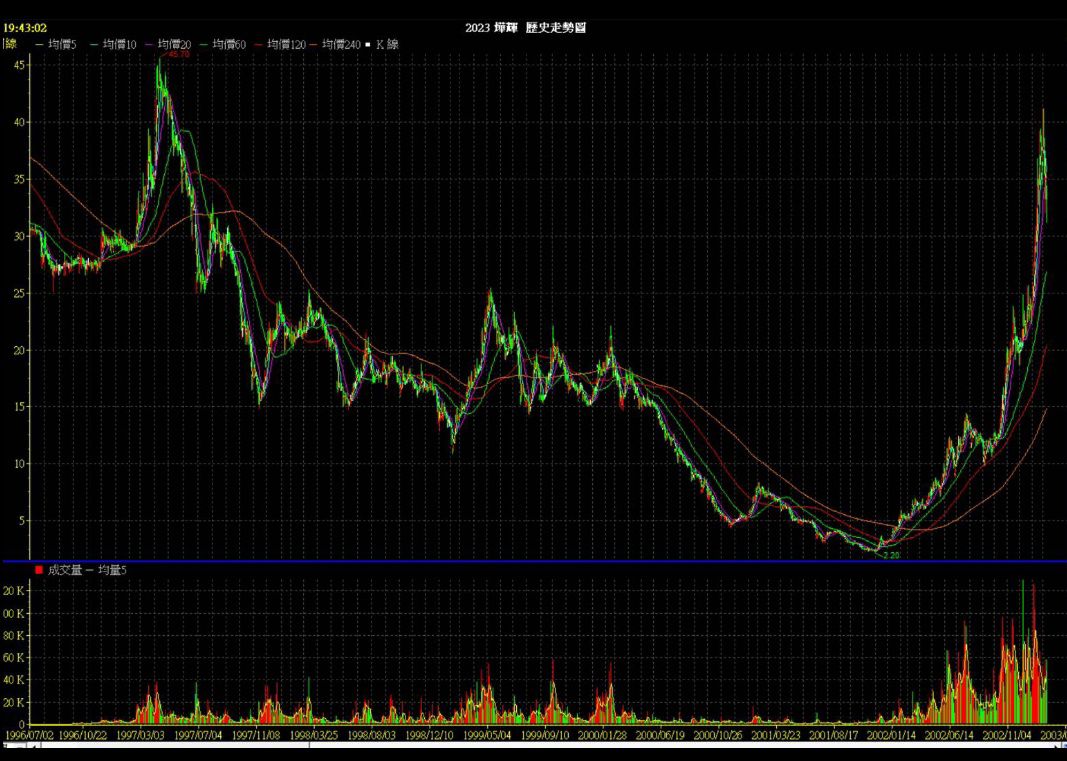Image resolution: width=1067 pixels, height=761 pixels.
Task: Pick the 2002/01/14 date axis label
Action: pos(892,734)
